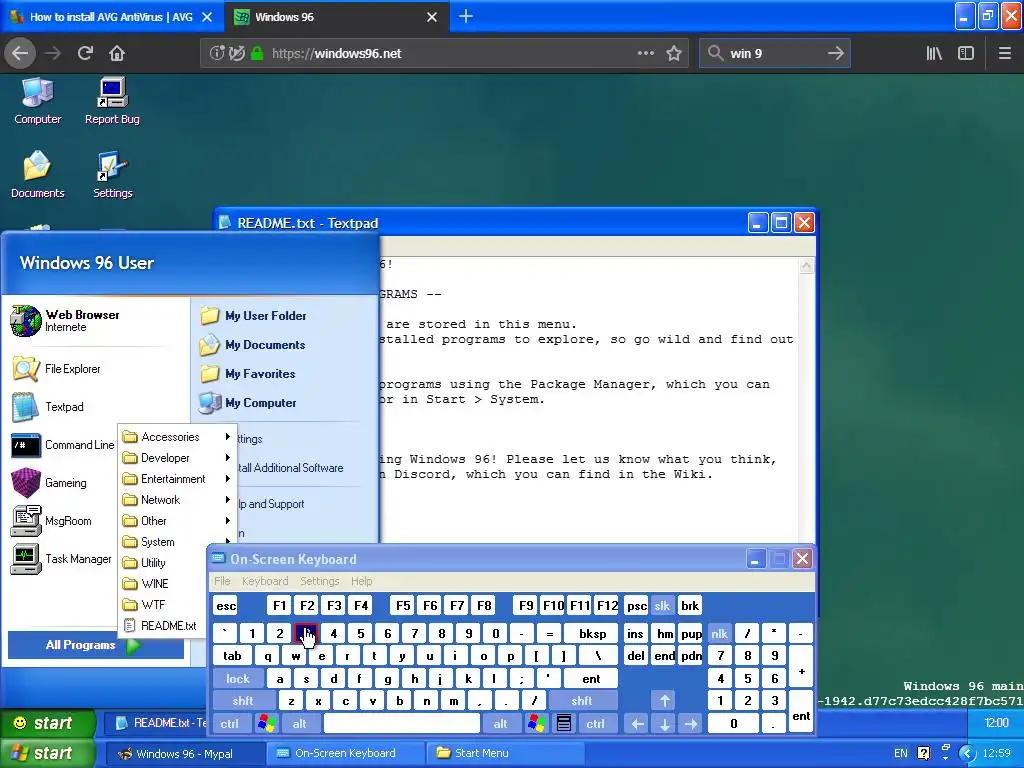Click the browser home icon
This screenshot has height=768, width=1024.
117,54
